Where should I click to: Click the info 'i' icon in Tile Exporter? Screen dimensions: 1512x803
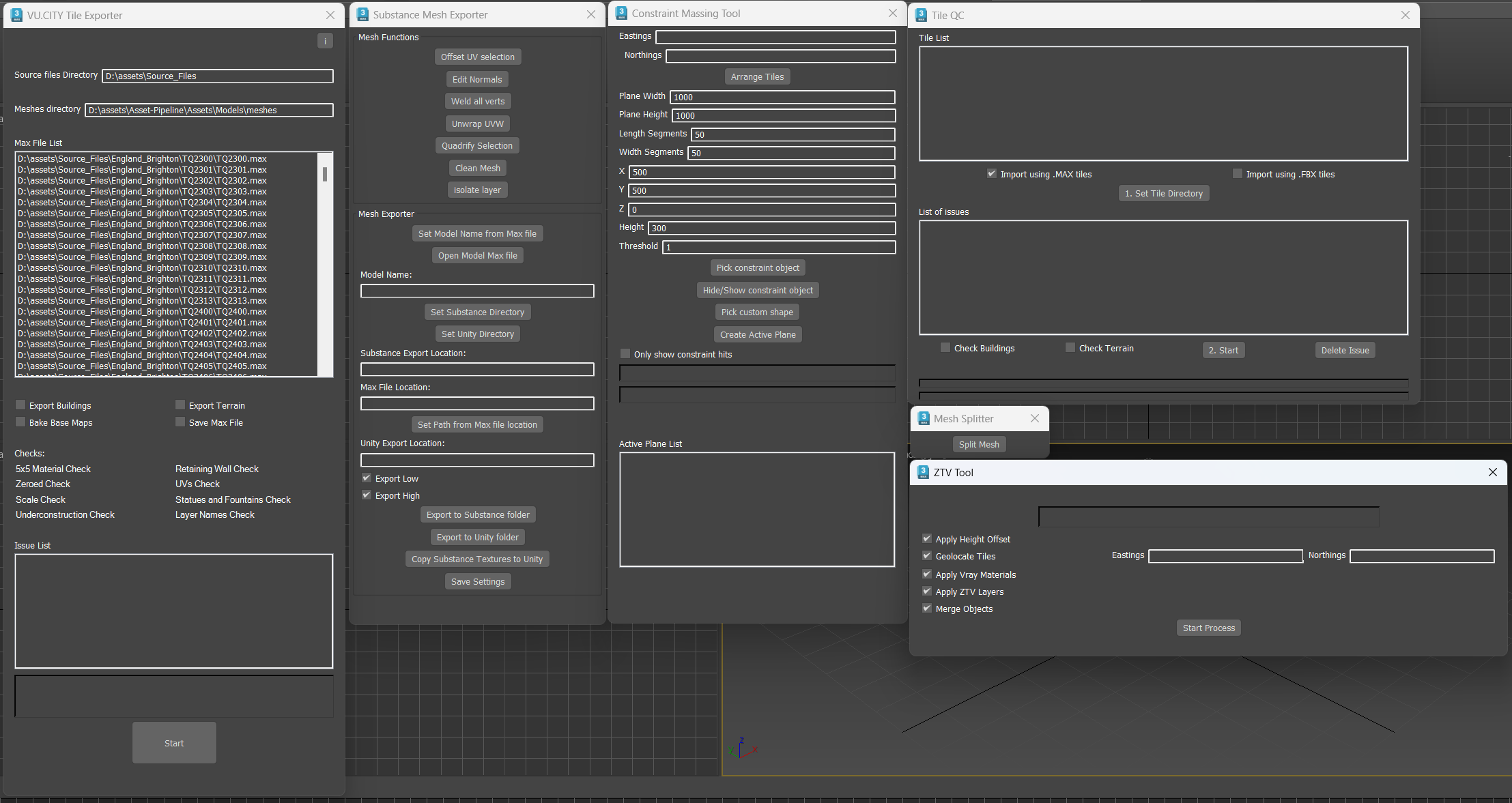pos(325,41)
